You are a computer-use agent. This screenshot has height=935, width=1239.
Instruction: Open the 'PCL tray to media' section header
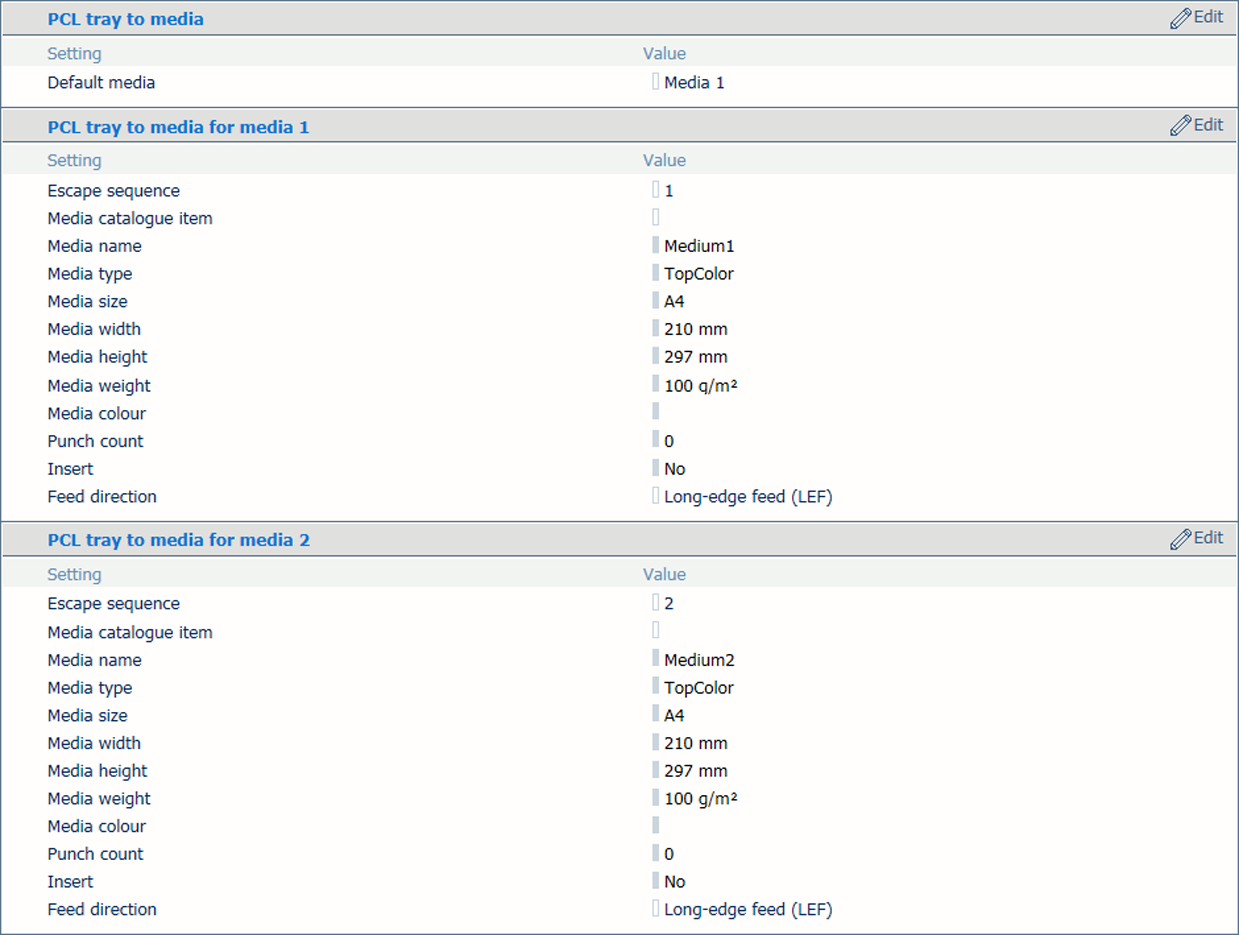tap(125, 19)
